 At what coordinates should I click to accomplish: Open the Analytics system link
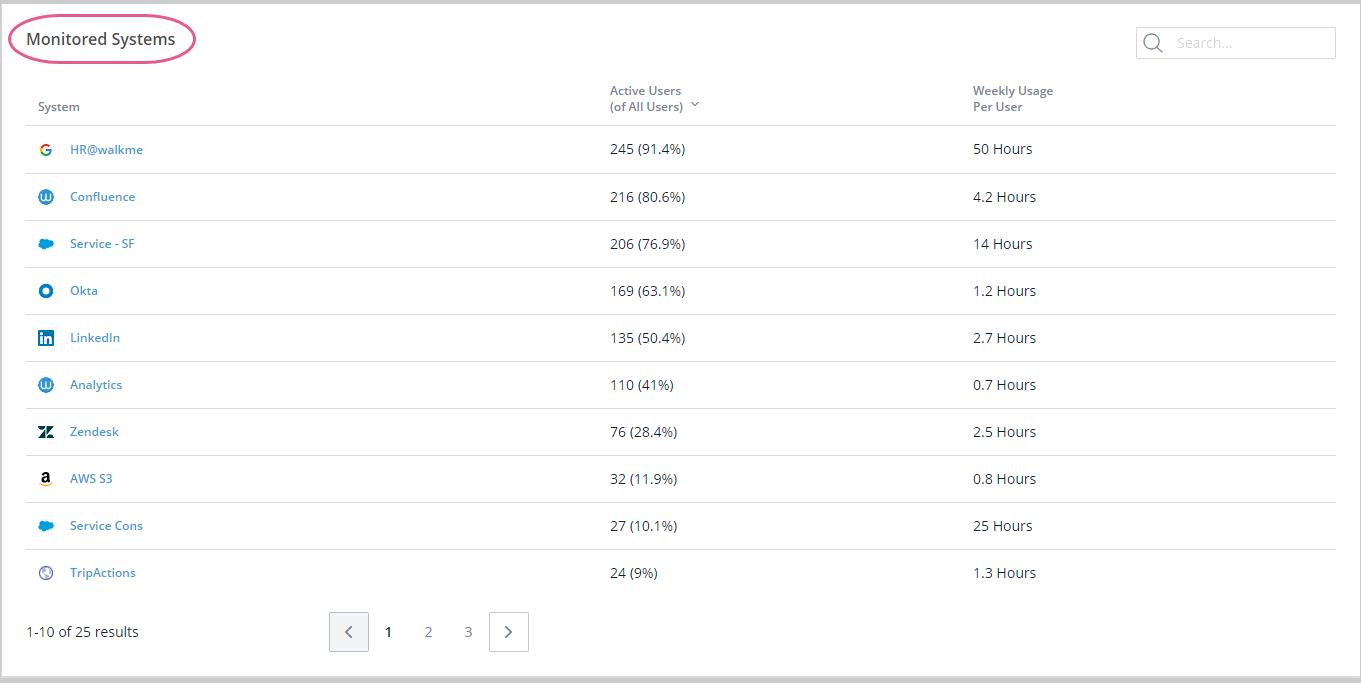click(x=96, y=385)
